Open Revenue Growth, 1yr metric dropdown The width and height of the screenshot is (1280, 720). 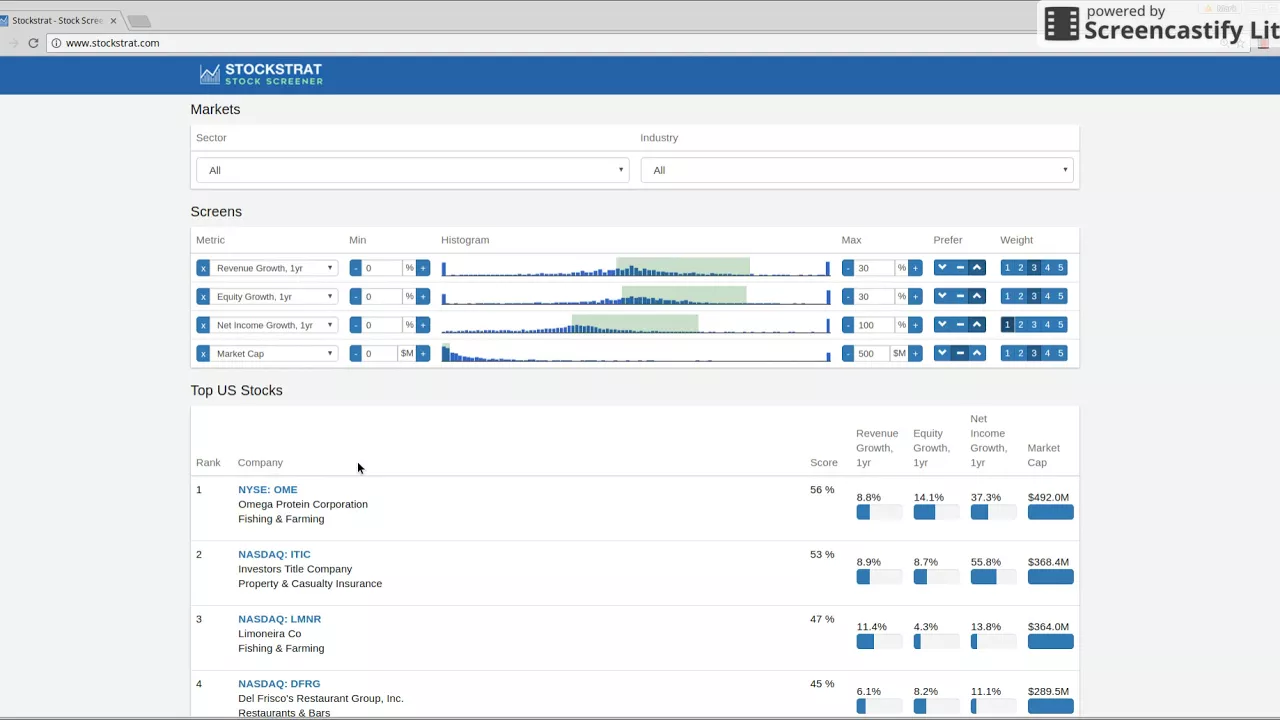[273, 268]
